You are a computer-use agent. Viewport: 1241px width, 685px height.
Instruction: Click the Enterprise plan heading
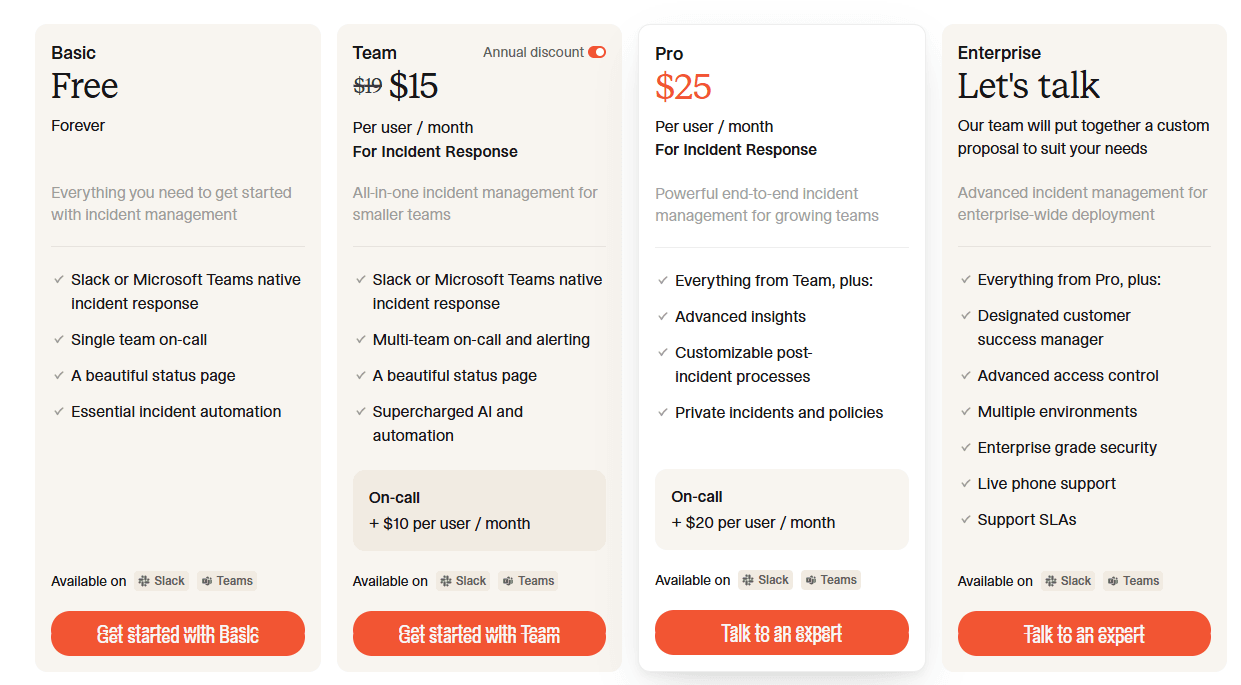999,53
